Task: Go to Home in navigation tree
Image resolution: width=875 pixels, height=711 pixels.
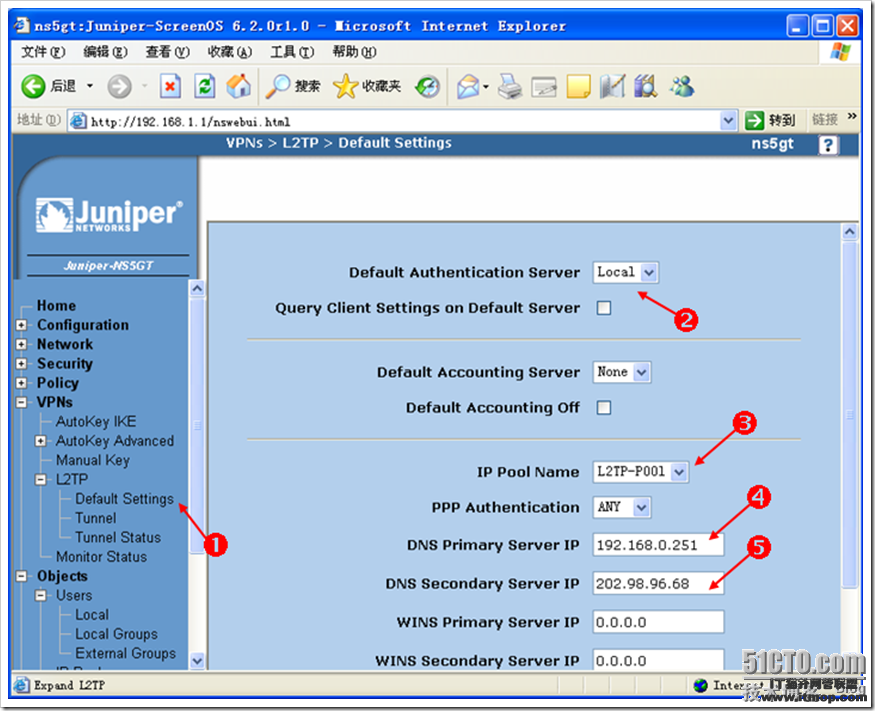Action: [x=56, y=306]
